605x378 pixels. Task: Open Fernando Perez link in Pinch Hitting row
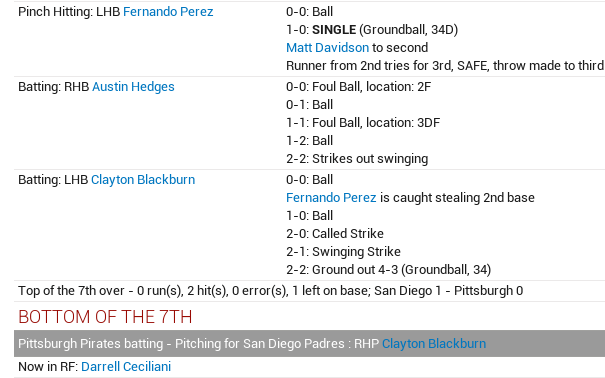coord(168,12)
